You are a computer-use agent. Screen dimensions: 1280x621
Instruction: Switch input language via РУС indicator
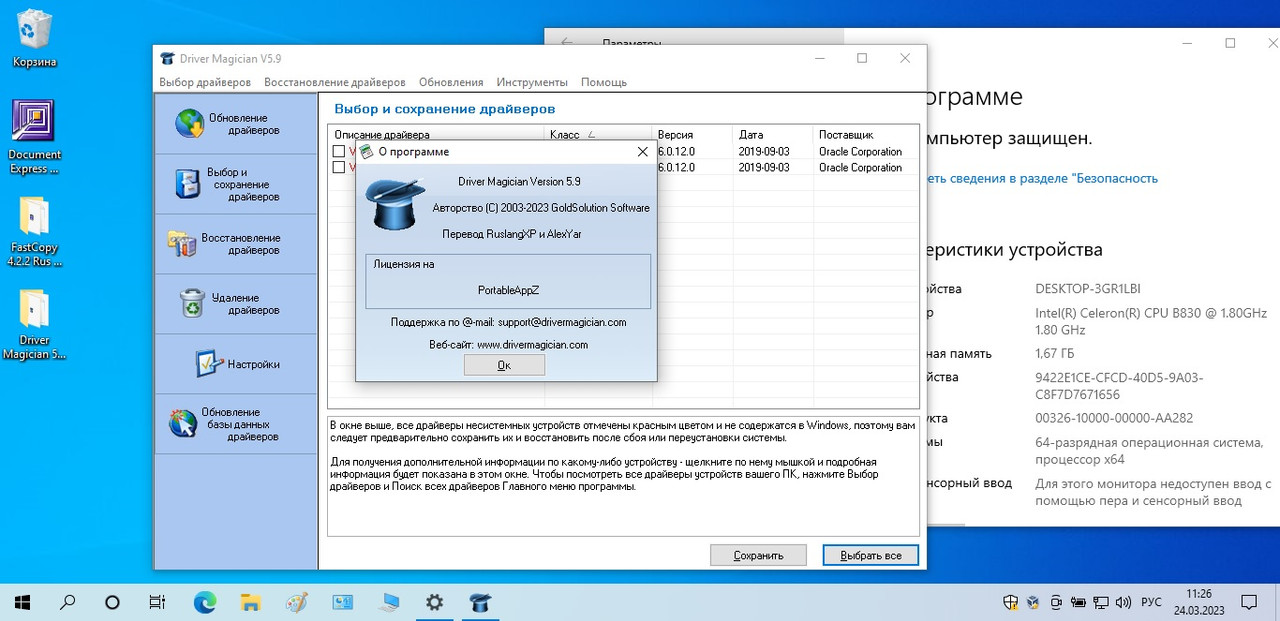point(1151,603)
